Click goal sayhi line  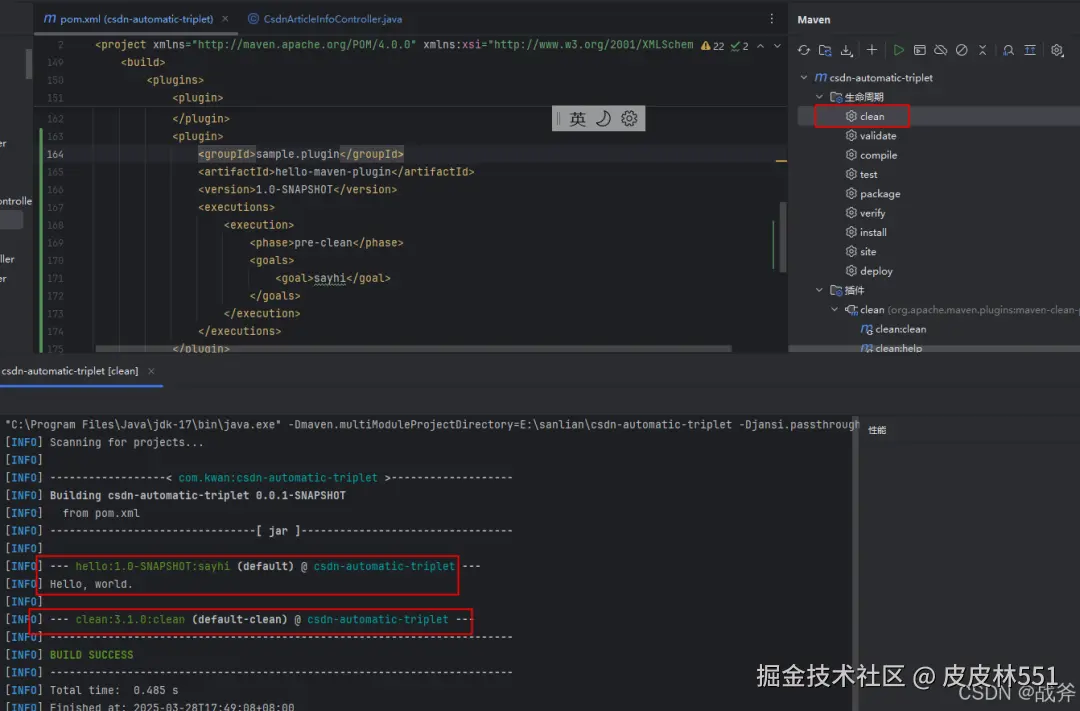(333, 278)
